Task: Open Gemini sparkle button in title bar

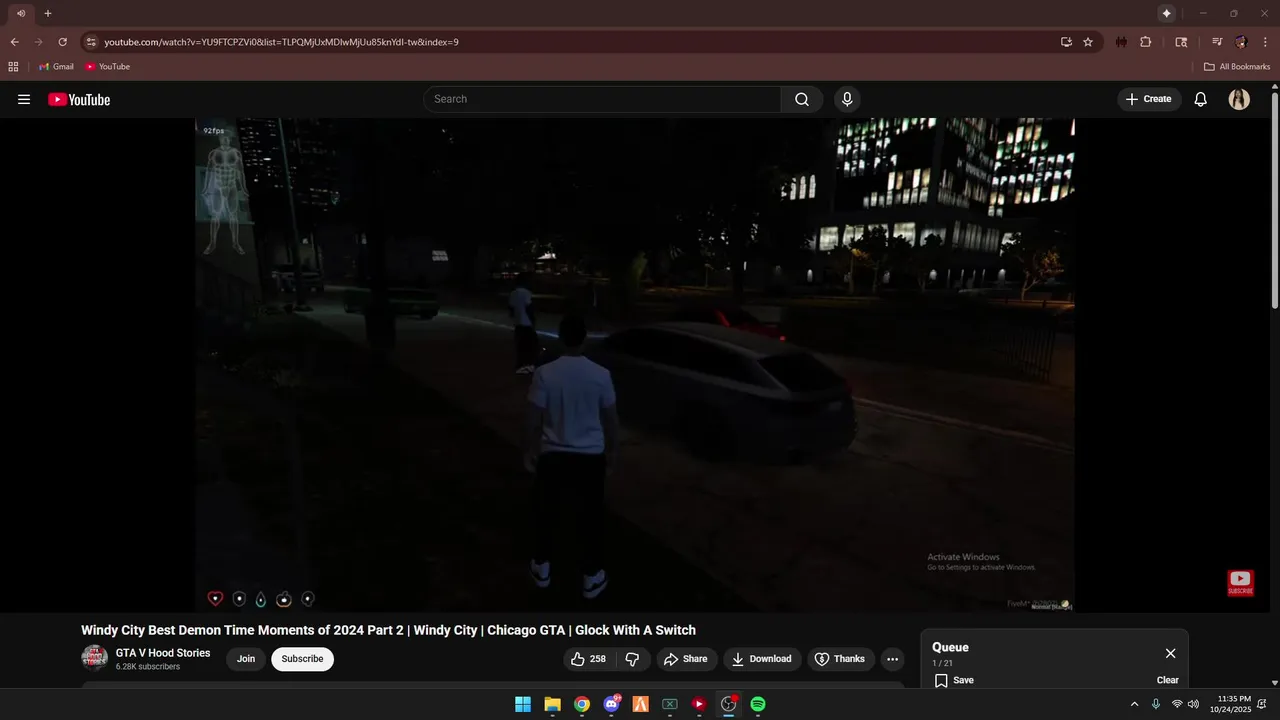Action: [x=1166, y=13]
